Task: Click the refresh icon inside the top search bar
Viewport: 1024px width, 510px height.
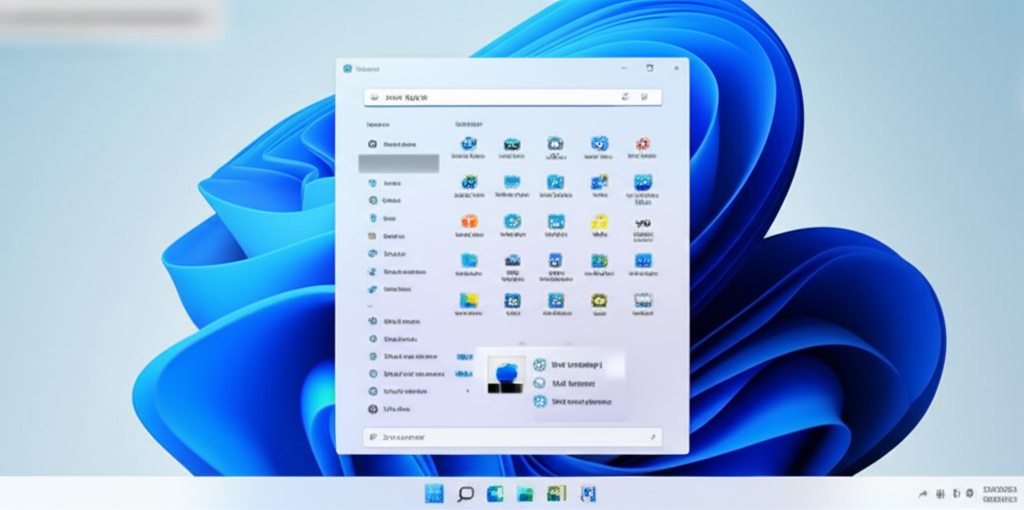Action: coord(625,97)
